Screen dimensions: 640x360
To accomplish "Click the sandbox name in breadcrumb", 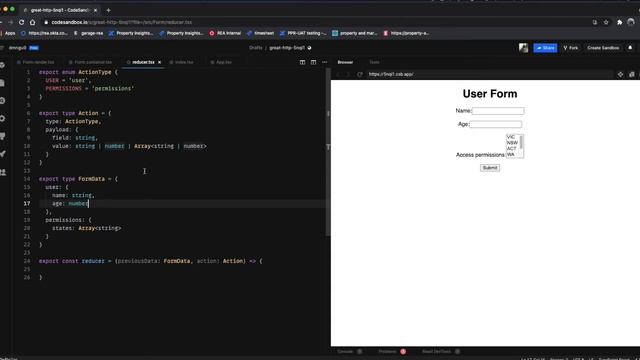I will click(287, 48).
